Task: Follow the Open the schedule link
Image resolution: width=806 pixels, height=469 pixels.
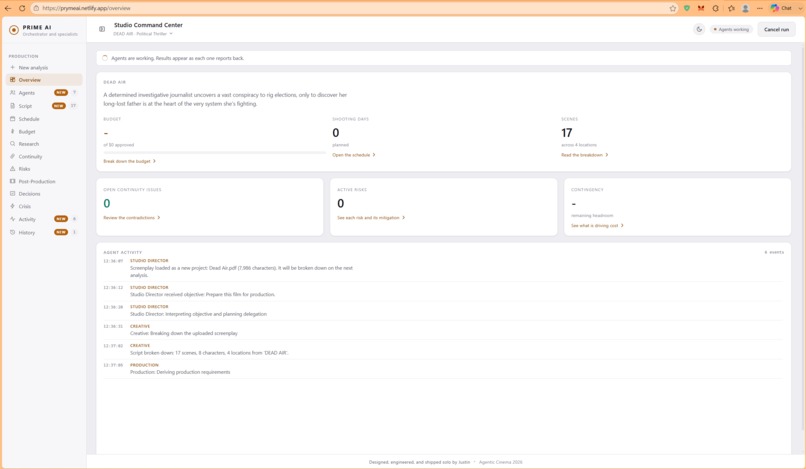Action: pos(354,155)
